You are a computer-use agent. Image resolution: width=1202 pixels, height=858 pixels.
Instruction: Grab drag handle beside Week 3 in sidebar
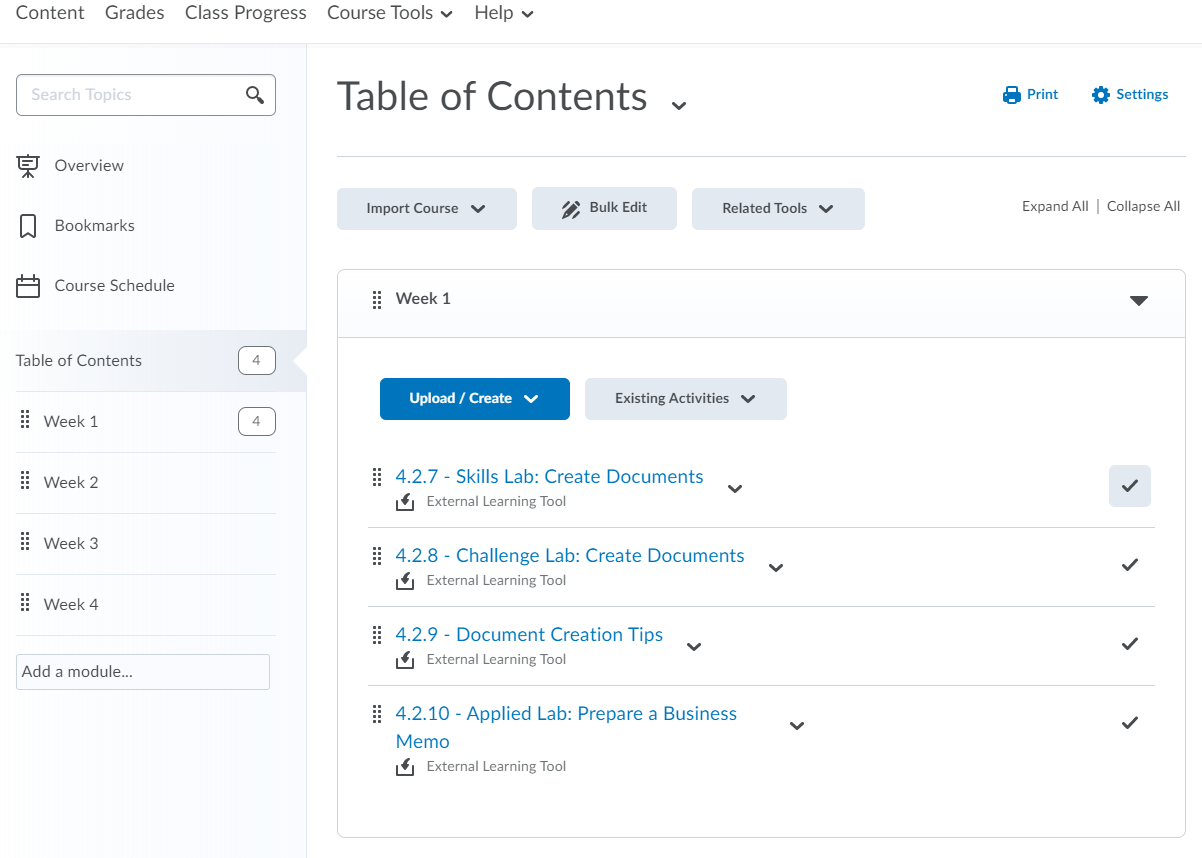click(25, 543)
